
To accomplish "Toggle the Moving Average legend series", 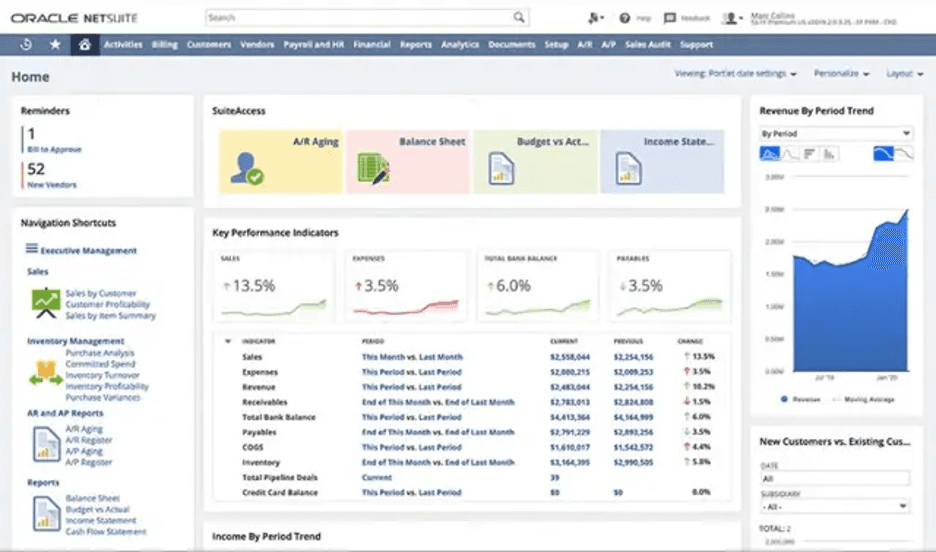I will [862, 399].
